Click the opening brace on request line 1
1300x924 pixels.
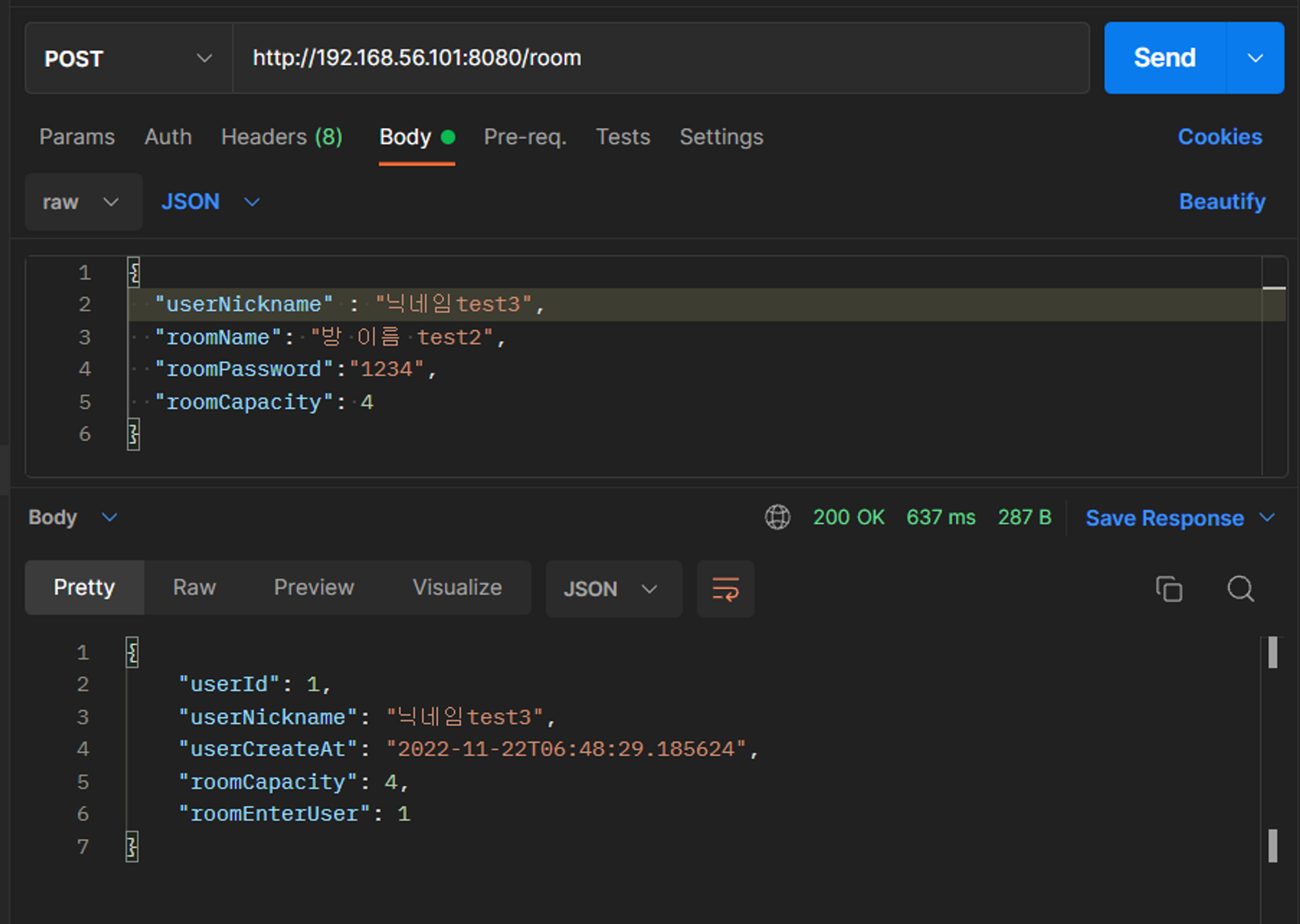[x=134, y=273]
